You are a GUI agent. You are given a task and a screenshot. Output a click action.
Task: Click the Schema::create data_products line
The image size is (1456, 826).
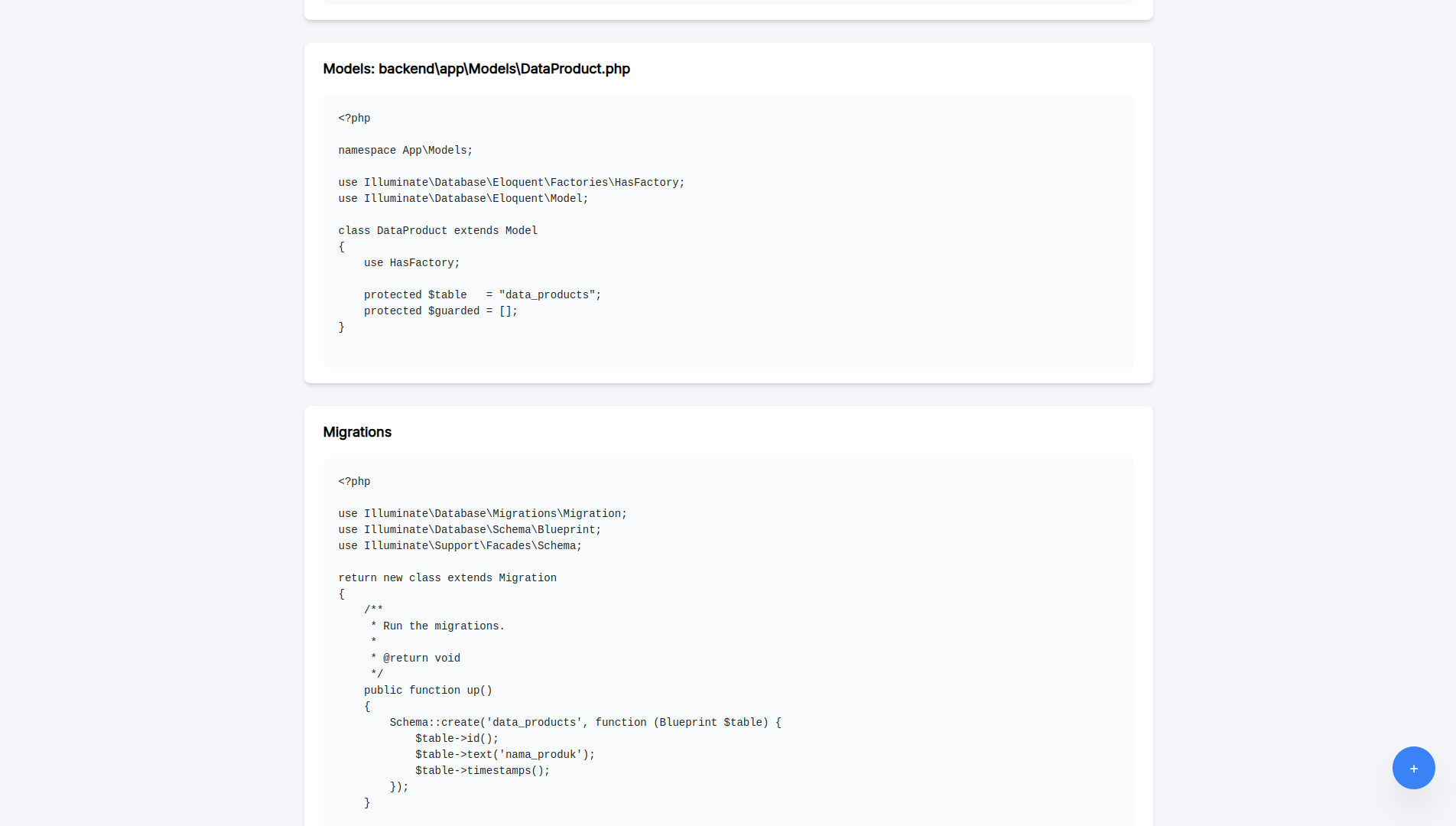(x=585, y=723)
